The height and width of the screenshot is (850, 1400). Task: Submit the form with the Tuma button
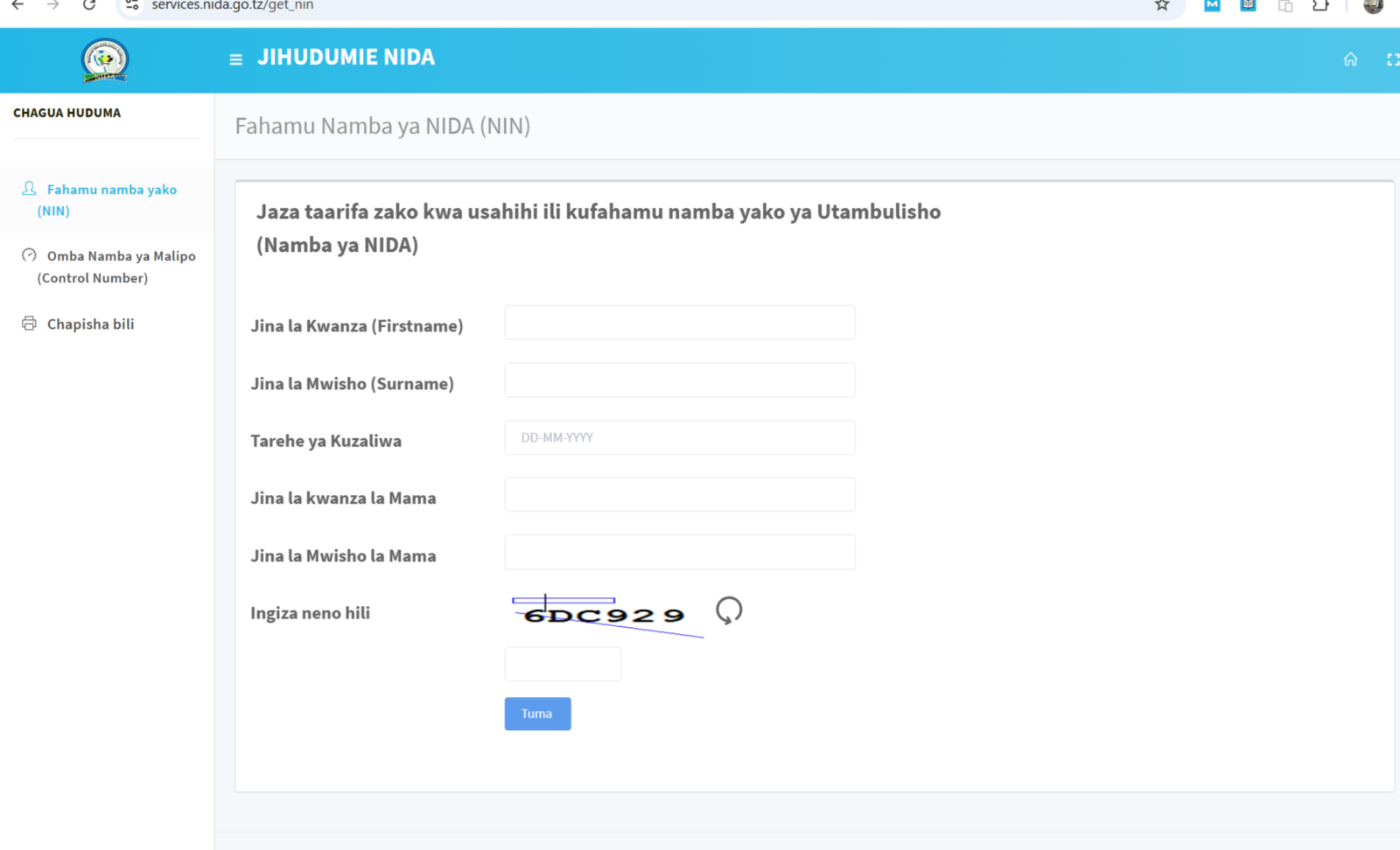[537, 714]
